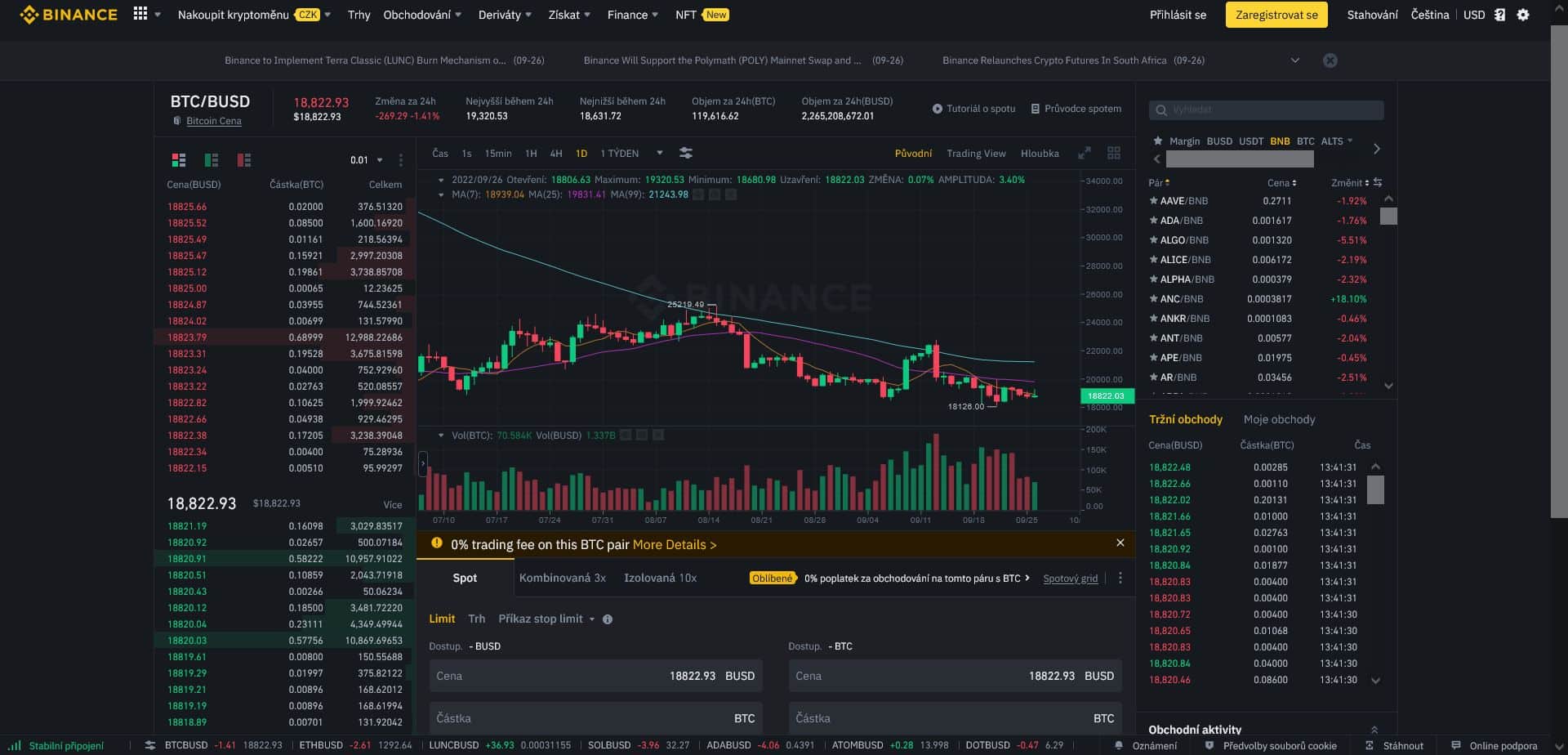This screenshot has height=755, width=1568.
Task: Open the settings gear icon
Action: [1523, 15]
